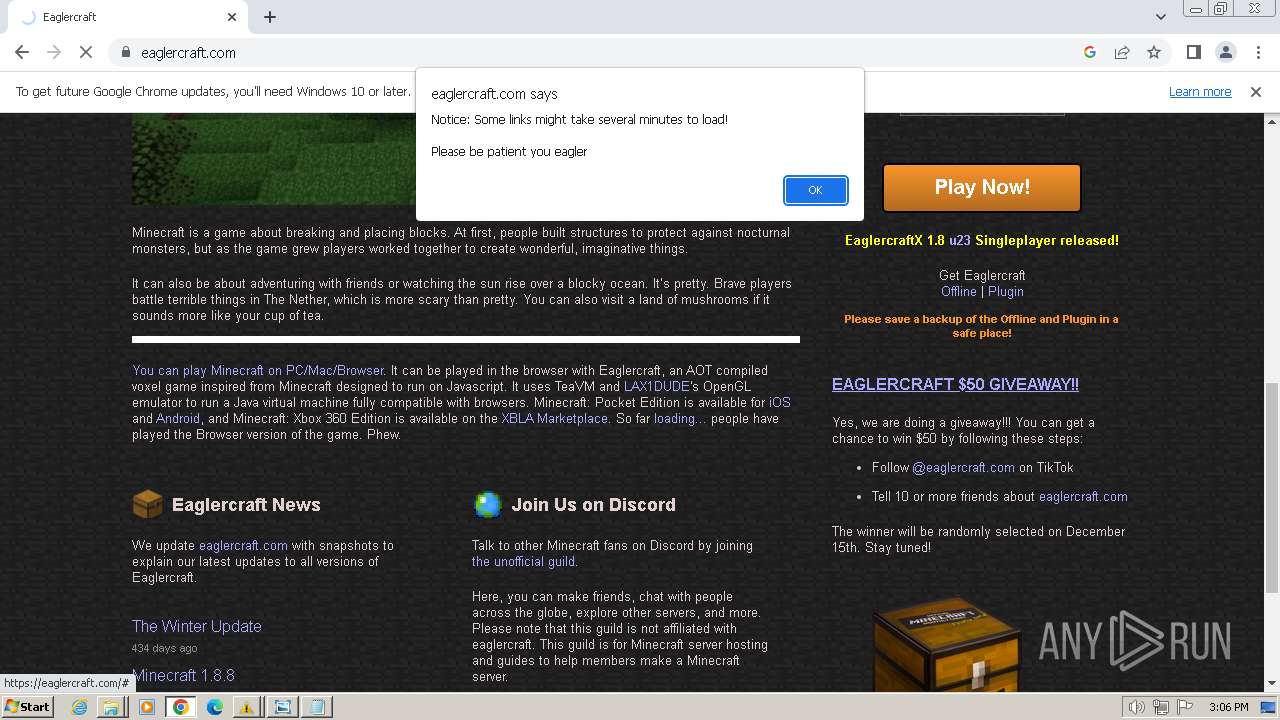Click the chest icon beside Eaglercraft News

pos(147,504)
